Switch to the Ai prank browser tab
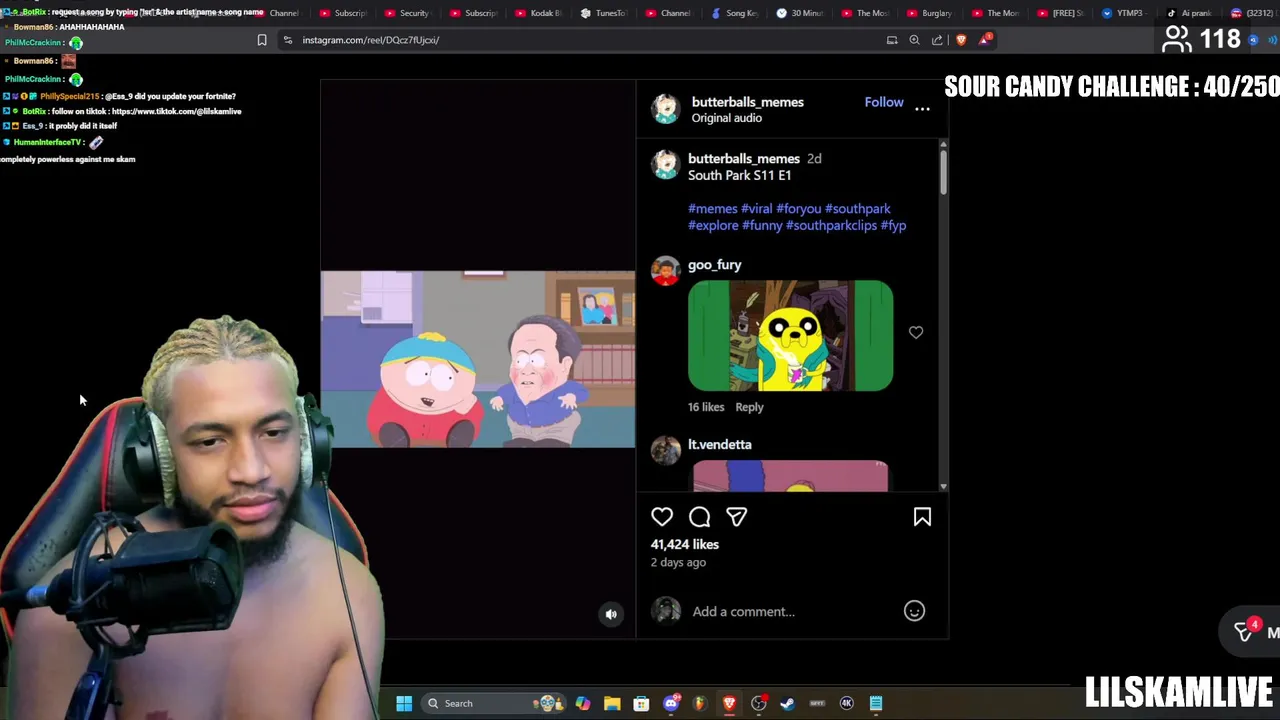The height and width of the screenshot is (720, 1280). click(1190, 13)
